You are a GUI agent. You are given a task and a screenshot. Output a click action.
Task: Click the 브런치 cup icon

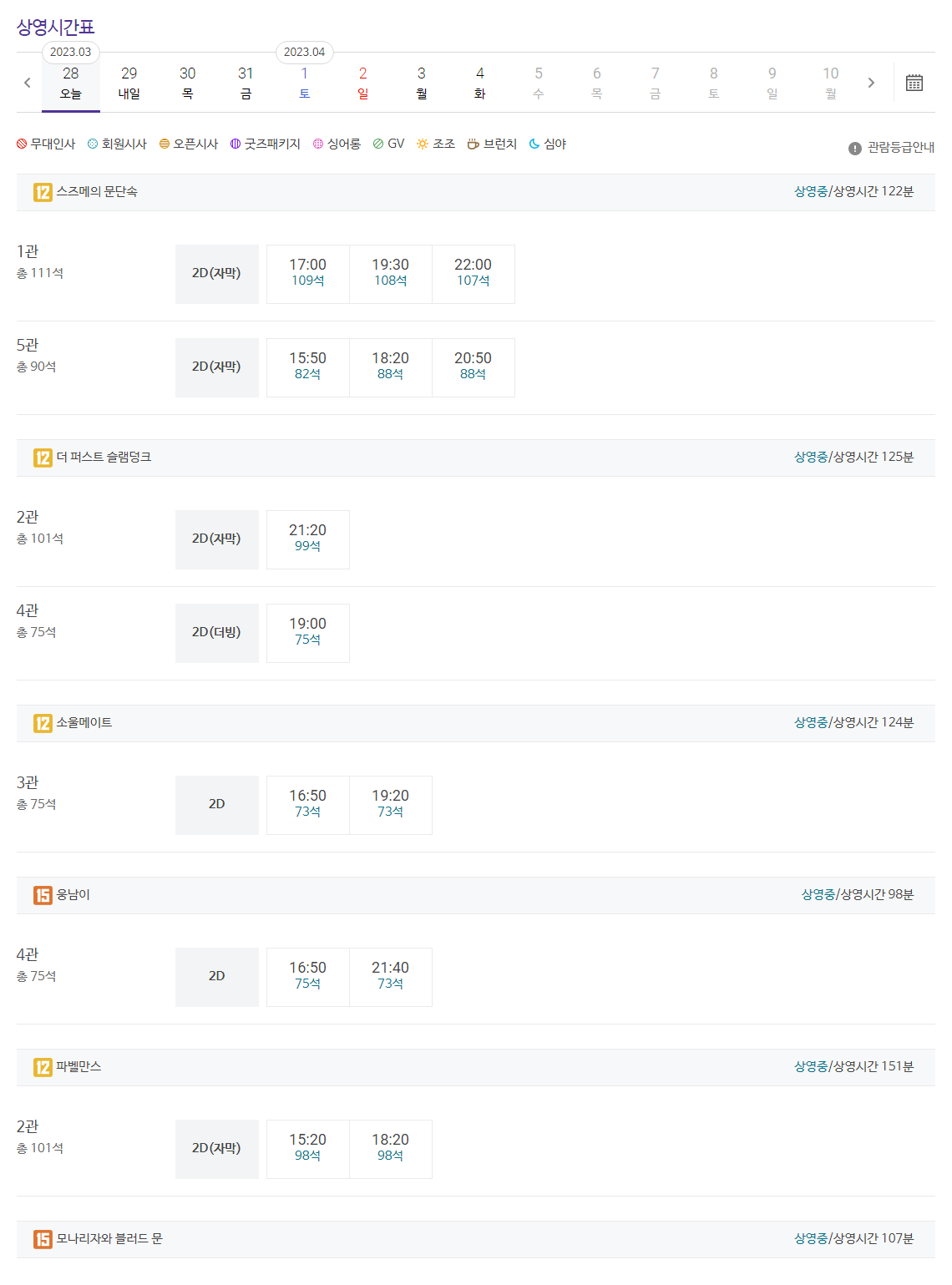pyautogui.click(x=473, y=144)
